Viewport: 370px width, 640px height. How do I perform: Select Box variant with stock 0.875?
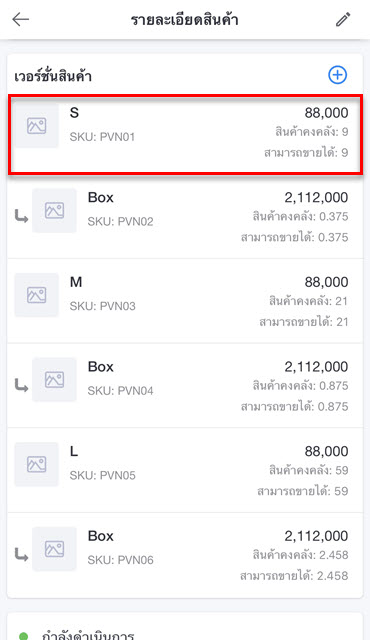(x=185, y=386)
